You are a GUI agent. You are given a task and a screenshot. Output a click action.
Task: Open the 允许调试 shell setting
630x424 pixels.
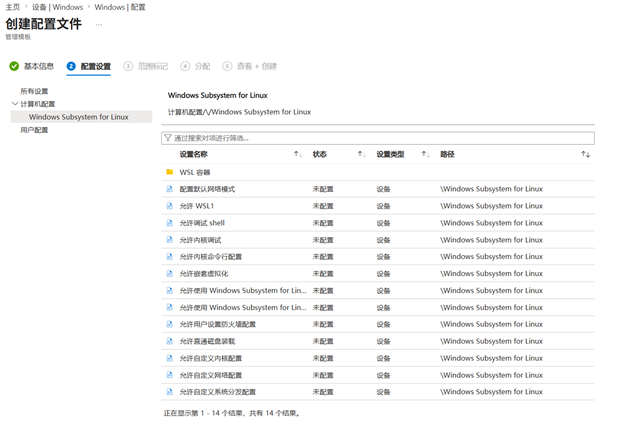202,223
